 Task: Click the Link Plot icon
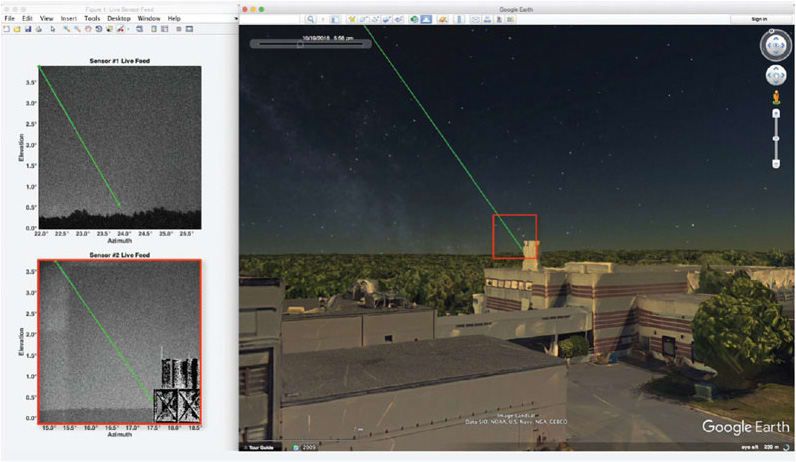tap(139, 29)
